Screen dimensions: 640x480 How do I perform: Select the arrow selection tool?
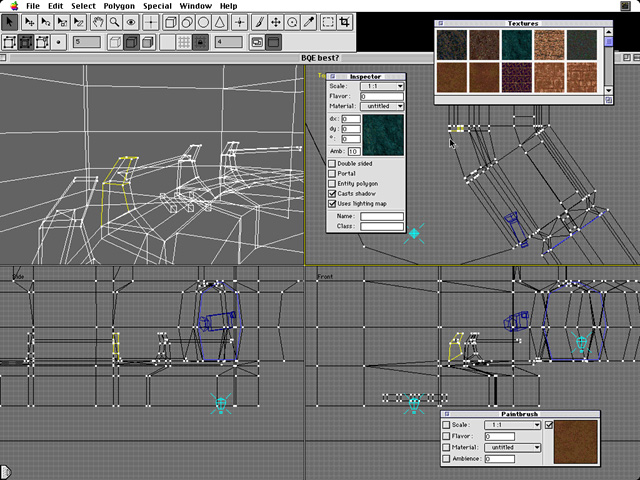point(9,22)
